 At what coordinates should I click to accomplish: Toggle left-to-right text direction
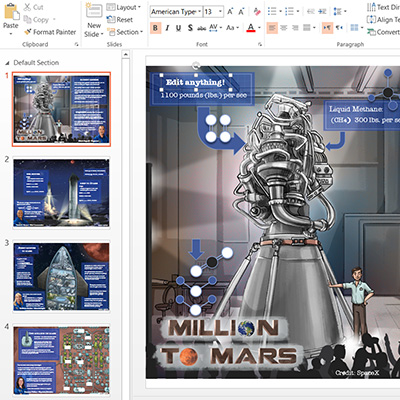coord(327,28)
